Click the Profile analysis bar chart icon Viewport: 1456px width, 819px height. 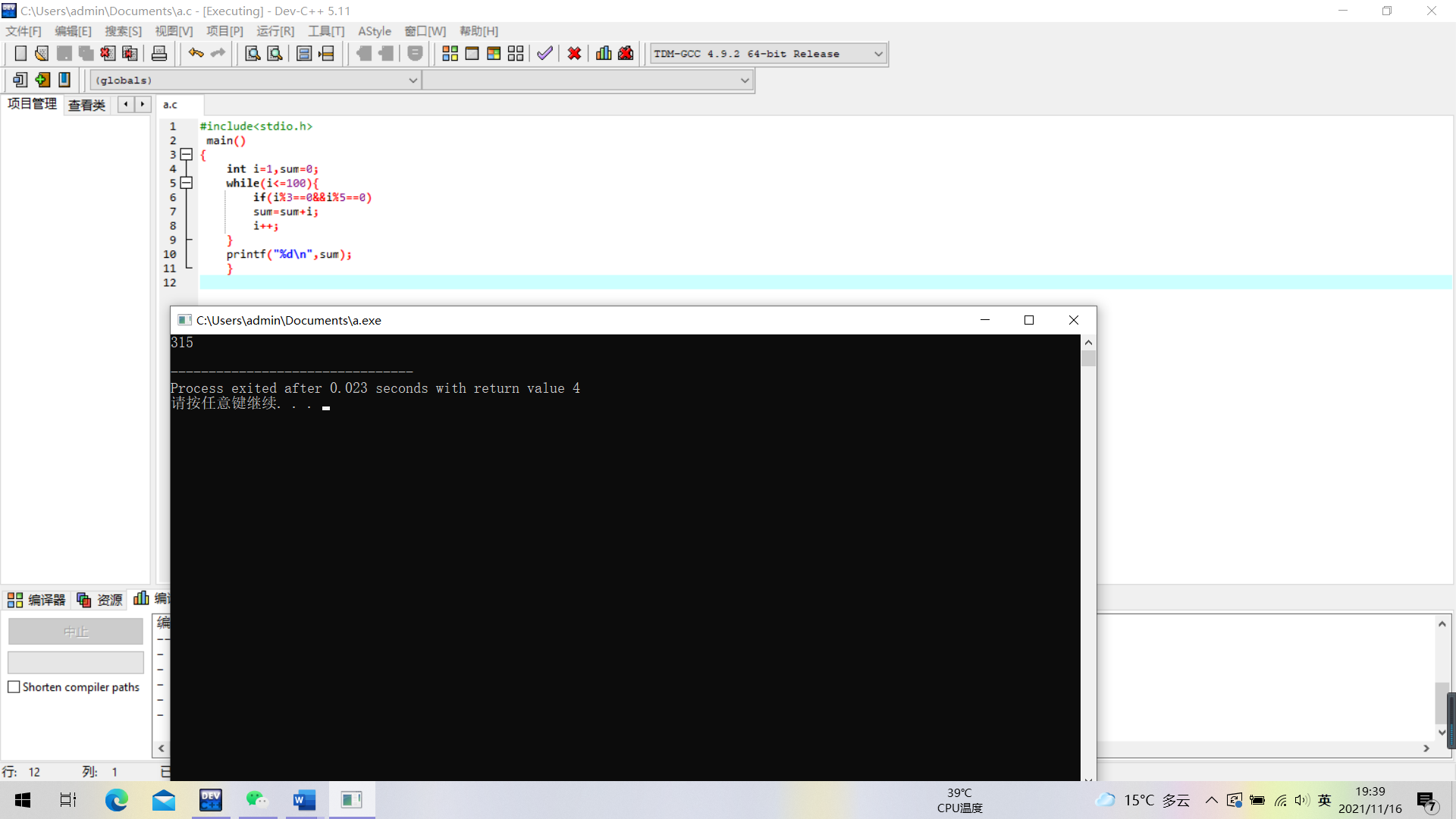[604, 54]
